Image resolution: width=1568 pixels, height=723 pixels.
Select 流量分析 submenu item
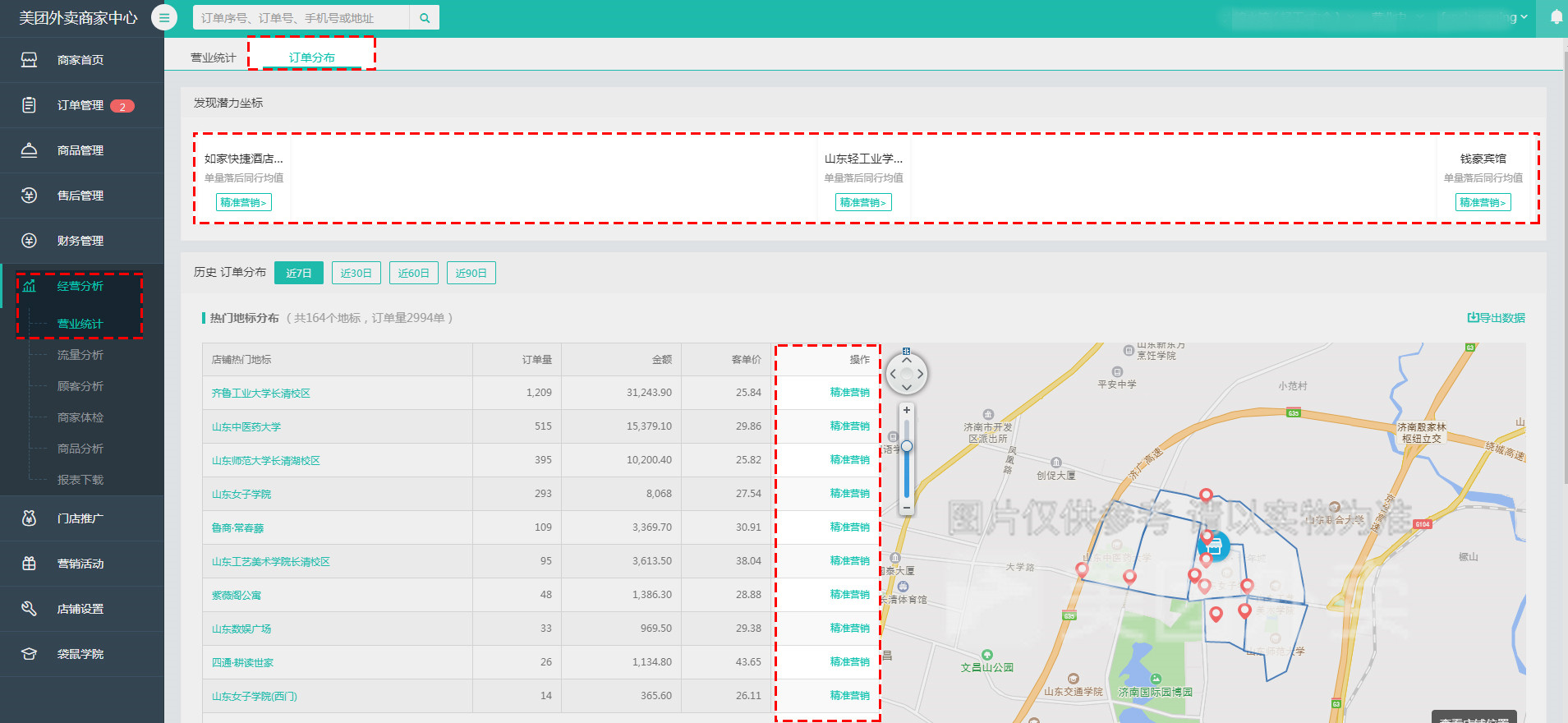[x=80, y=355]
